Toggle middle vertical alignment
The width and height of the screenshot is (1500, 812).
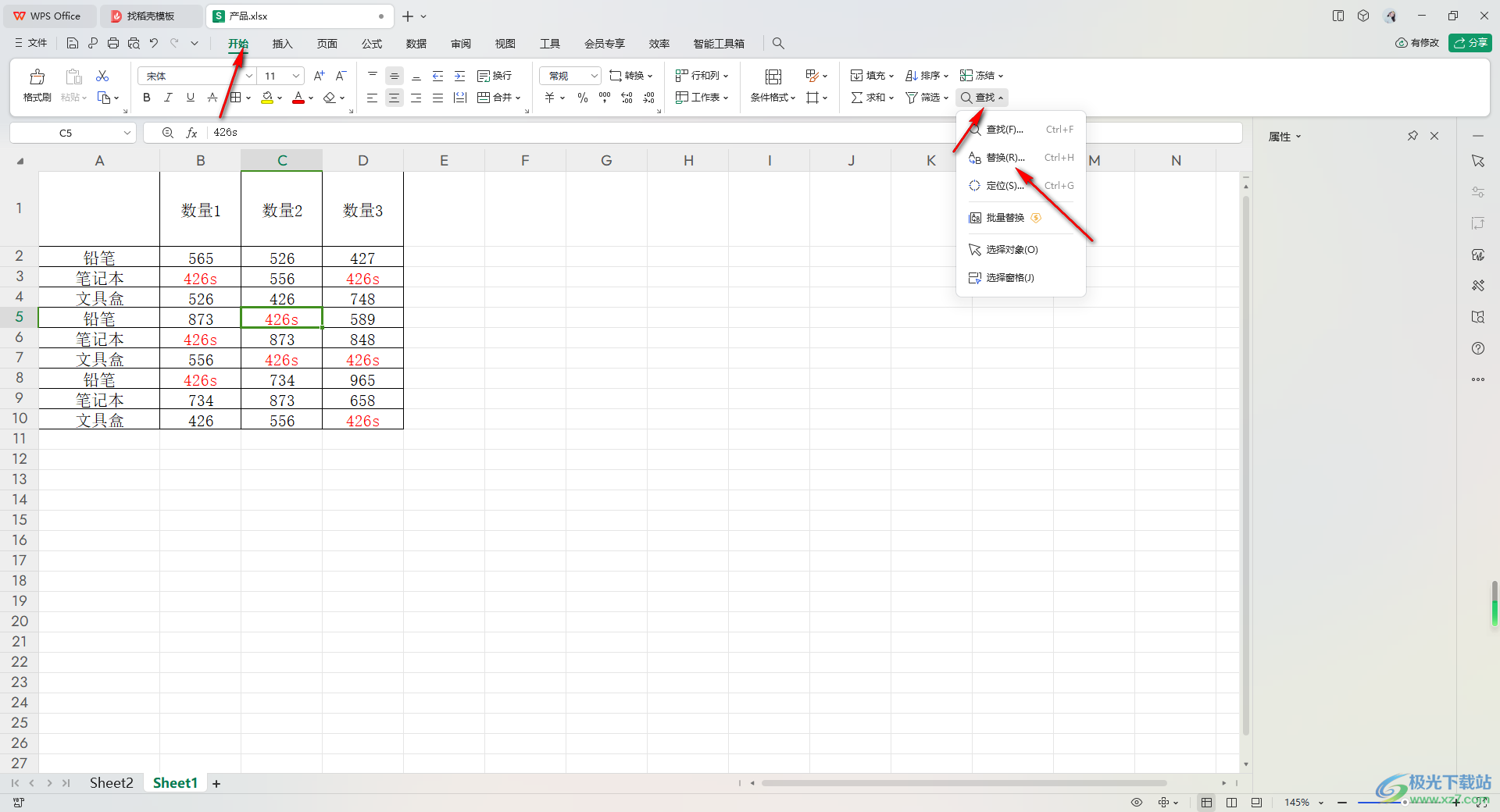pos(395,76)
